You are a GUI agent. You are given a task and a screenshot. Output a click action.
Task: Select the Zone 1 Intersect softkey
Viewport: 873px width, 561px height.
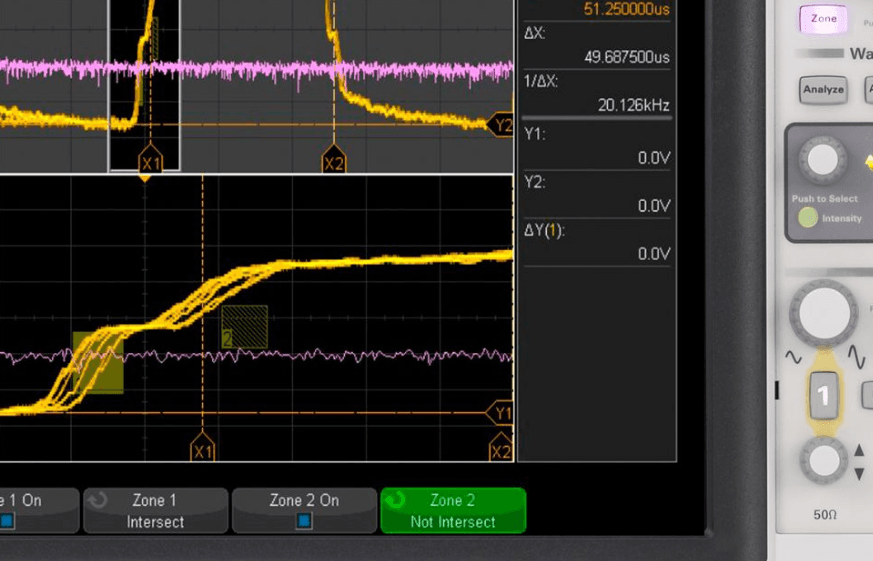pyautogui.click(x=155, y=510)
